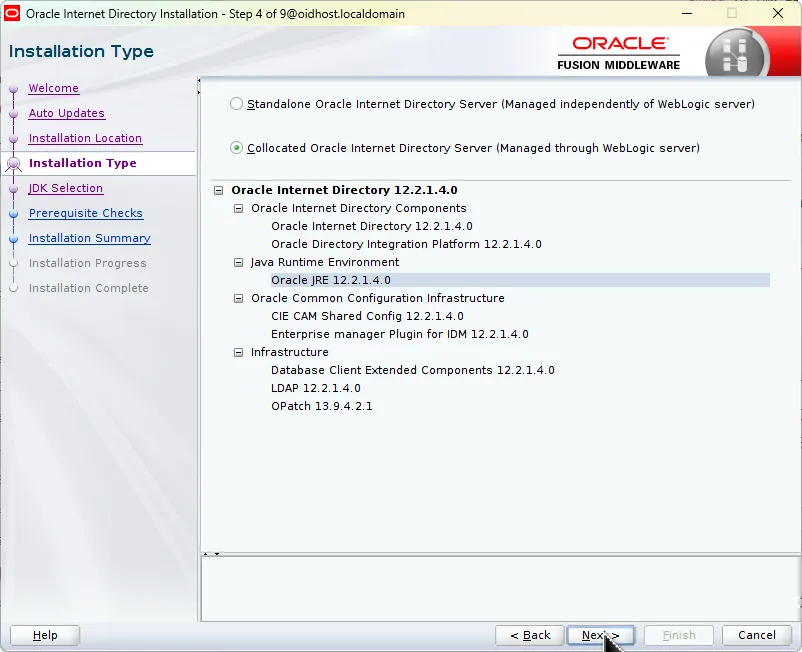Image resolution: width=802 pixels, height=652 pixels.
Task: Select the LDAP 12.2.1.4.0 row
Action: click(316, 389)
